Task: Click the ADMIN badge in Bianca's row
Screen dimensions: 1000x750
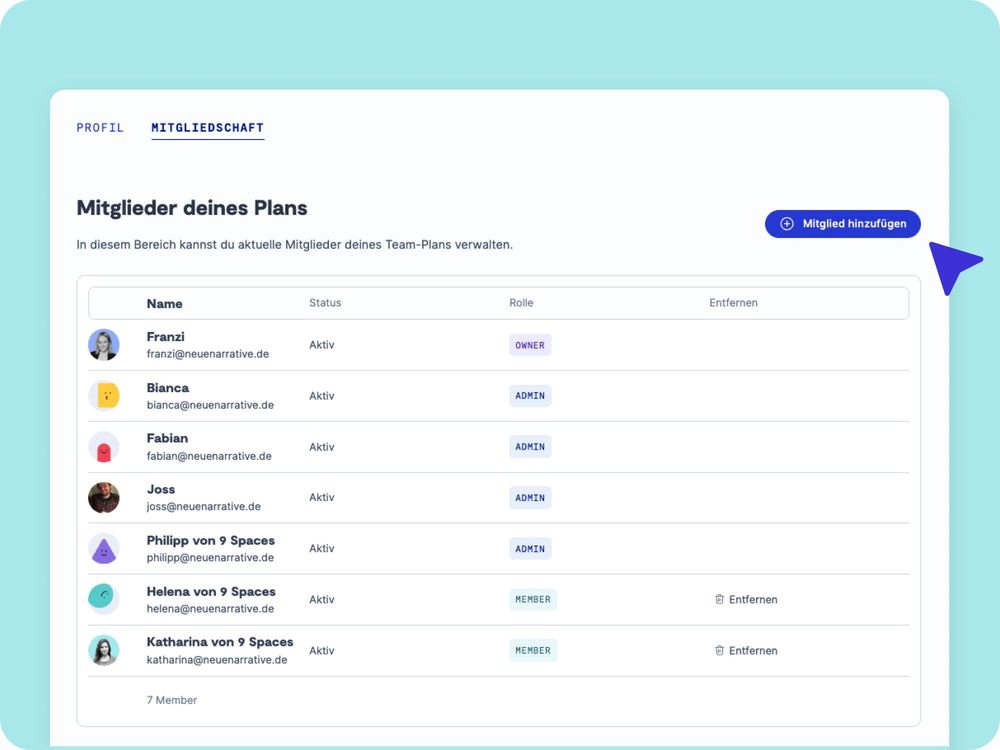Action: click(530, 396)
